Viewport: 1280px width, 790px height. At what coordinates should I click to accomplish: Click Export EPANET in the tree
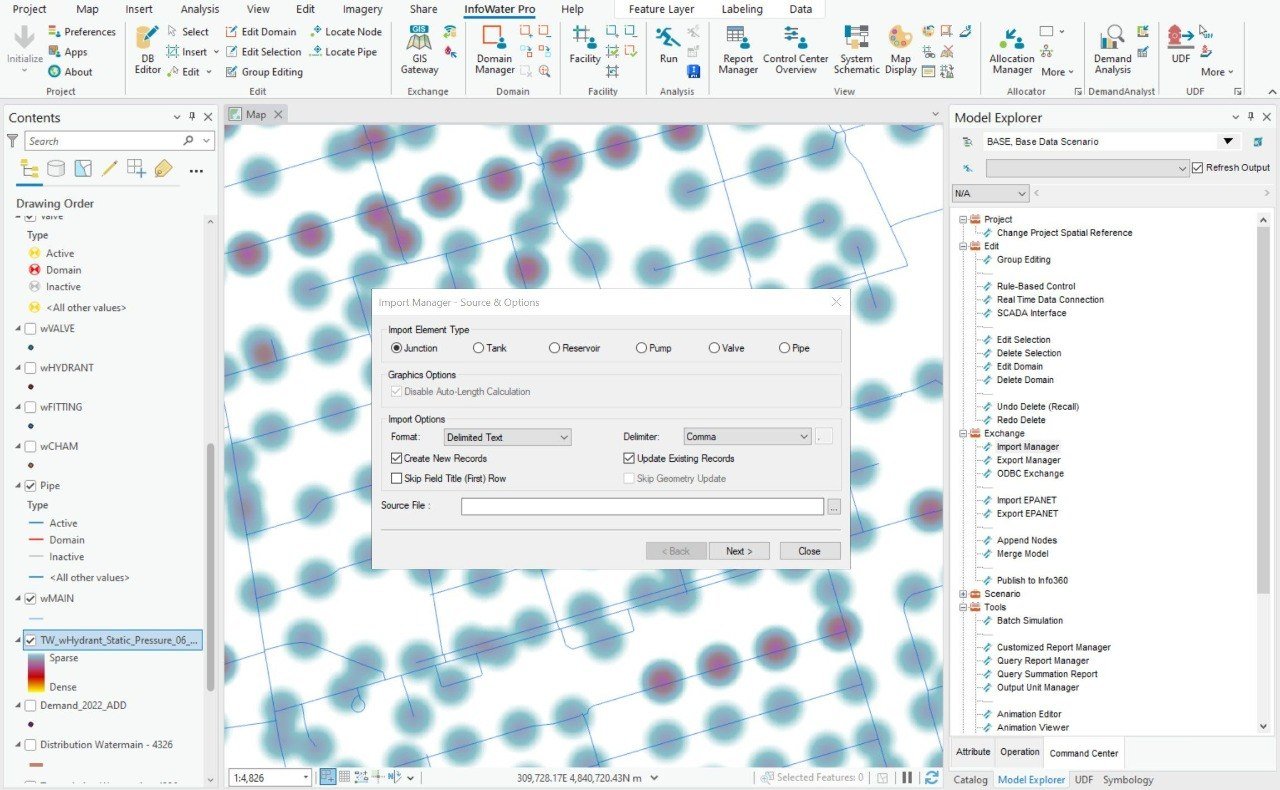[x=1027, y=514]
